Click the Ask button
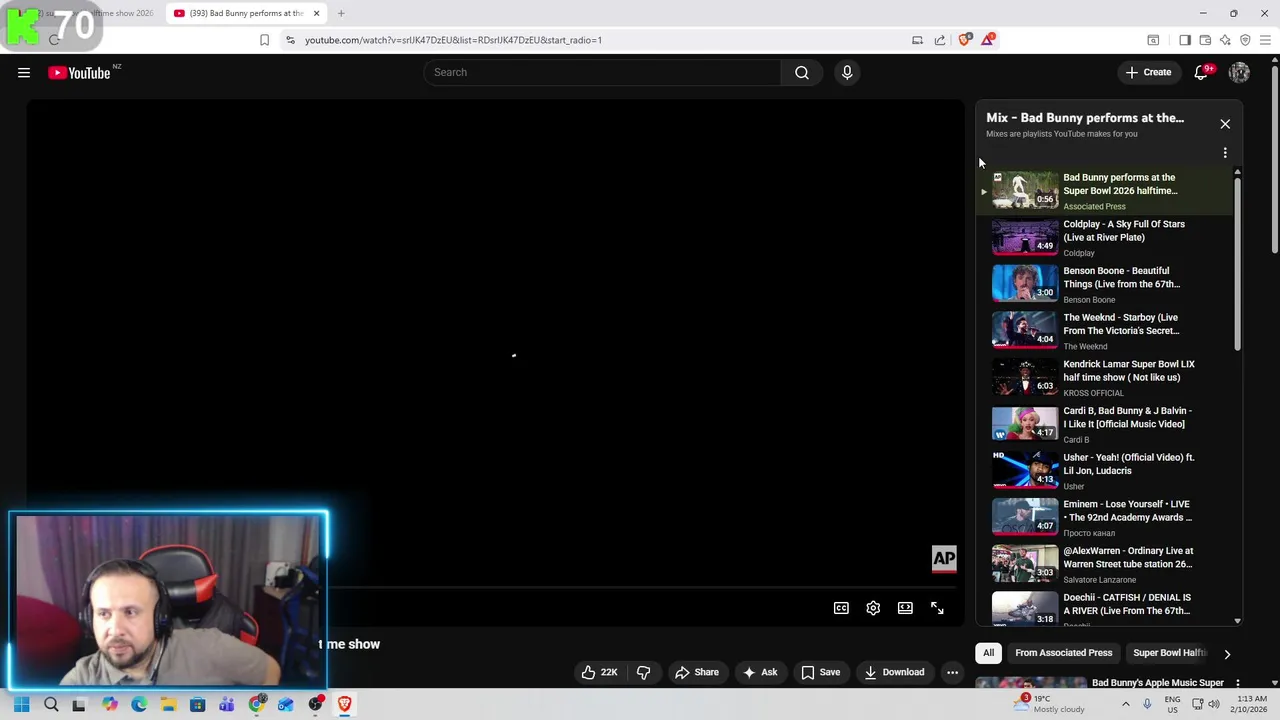The image size is (1280, 720). point(760,672)
